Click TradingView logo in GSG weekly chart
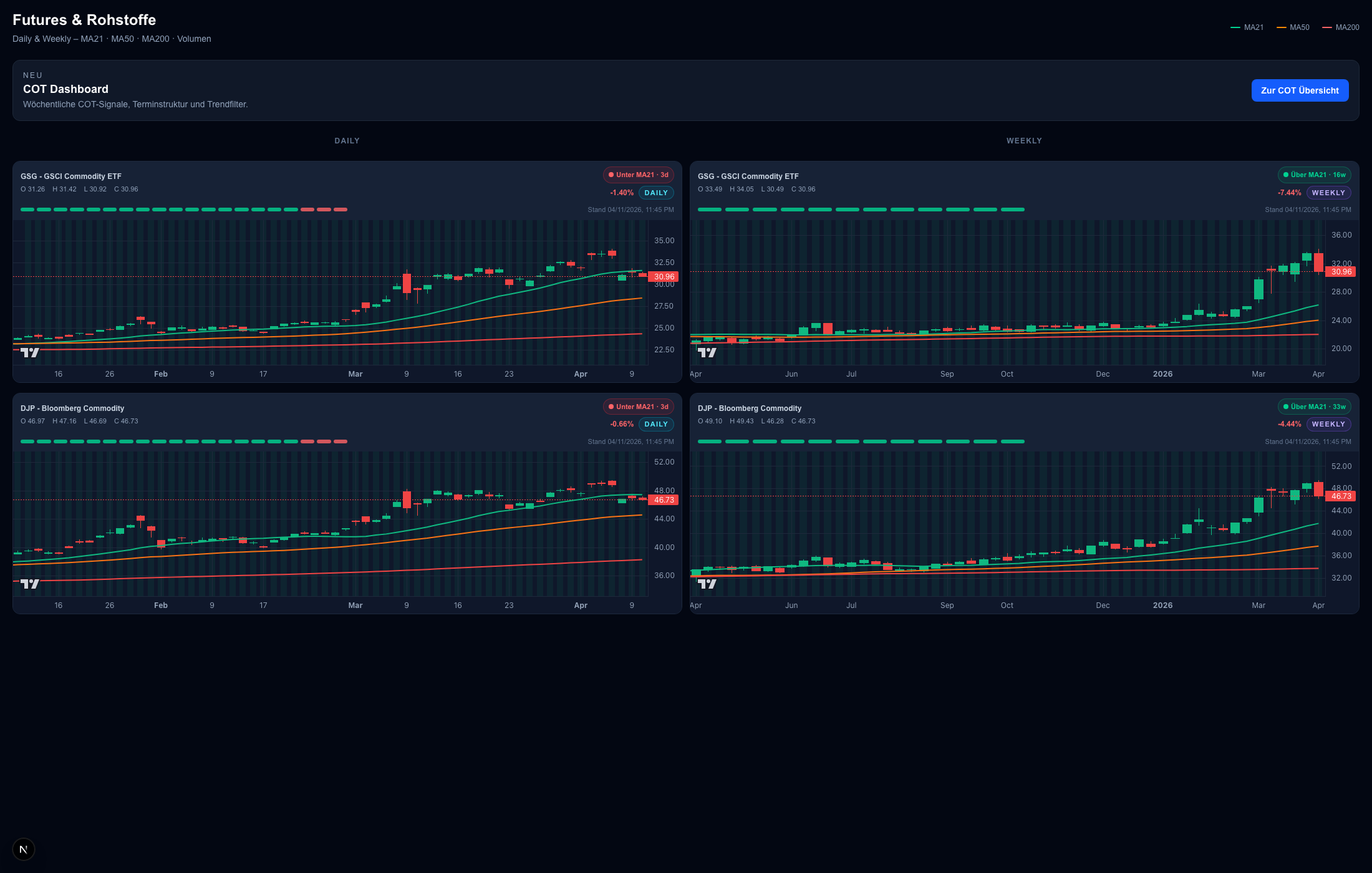The height and width of the screenshot is (873, 1372). [707, 352]
